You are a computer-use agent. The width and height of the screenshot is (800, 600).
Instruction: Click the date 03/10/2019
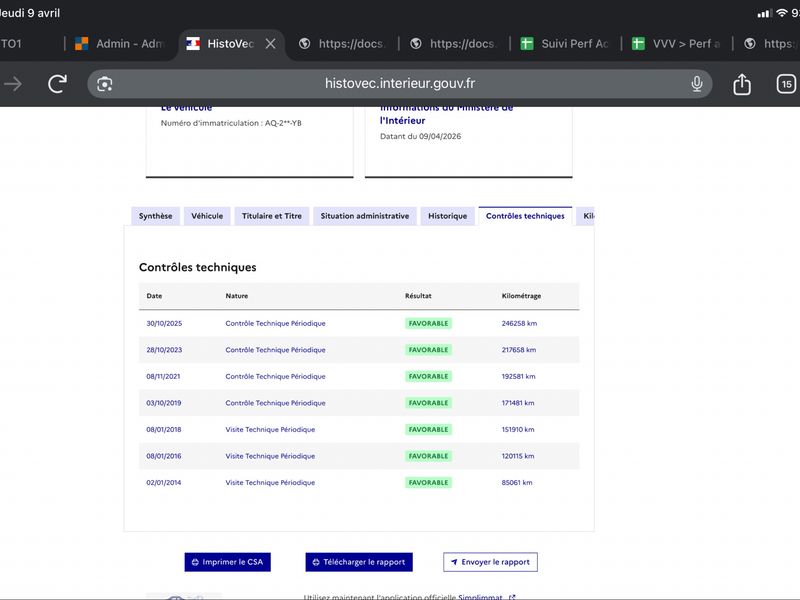pyautogui.click(x=164, y=403)
